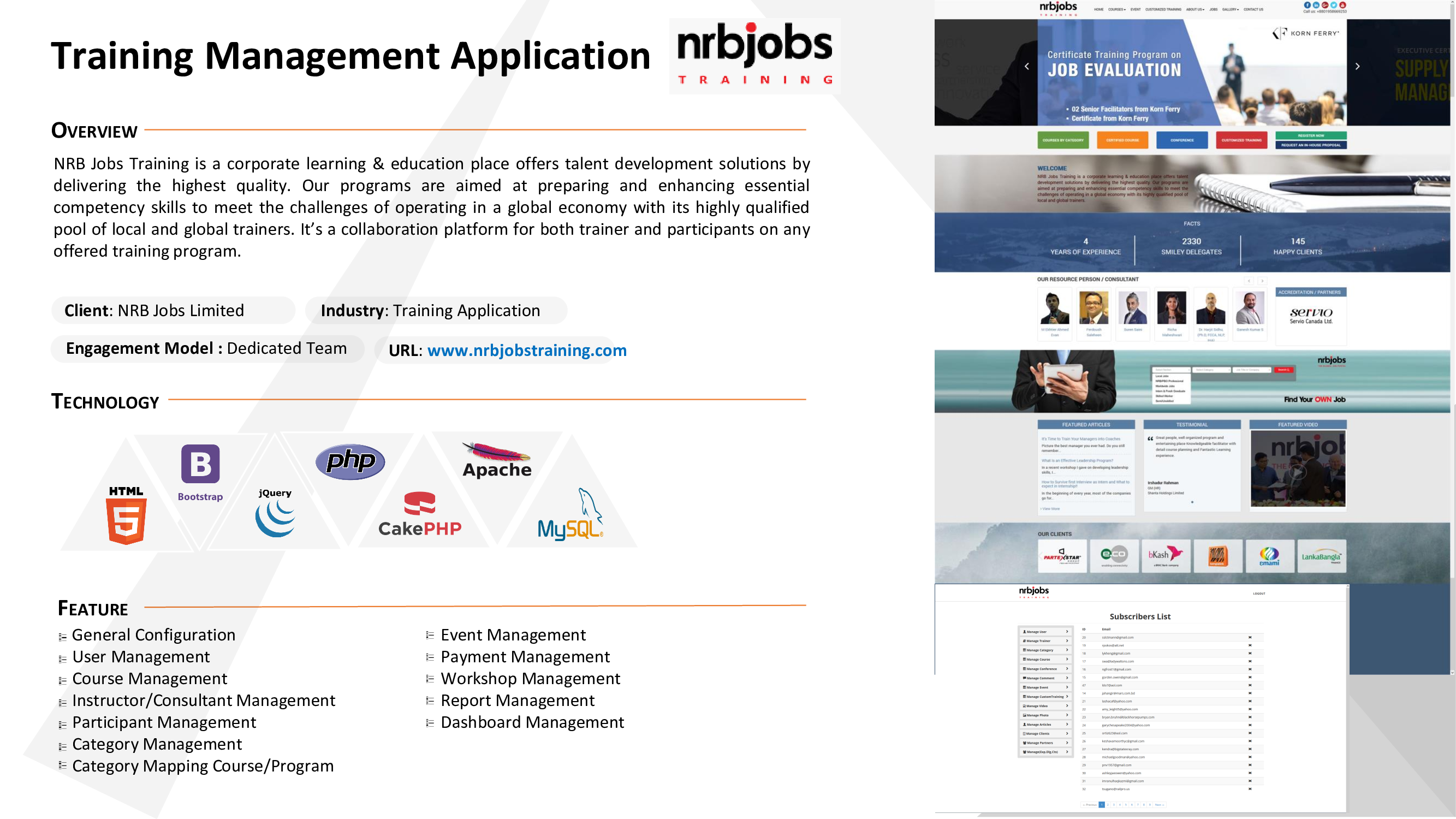Screen dimensions: 1456x819
Task: Open the www.nrbjobstraining.com URL link
Action: click(527, 351)
